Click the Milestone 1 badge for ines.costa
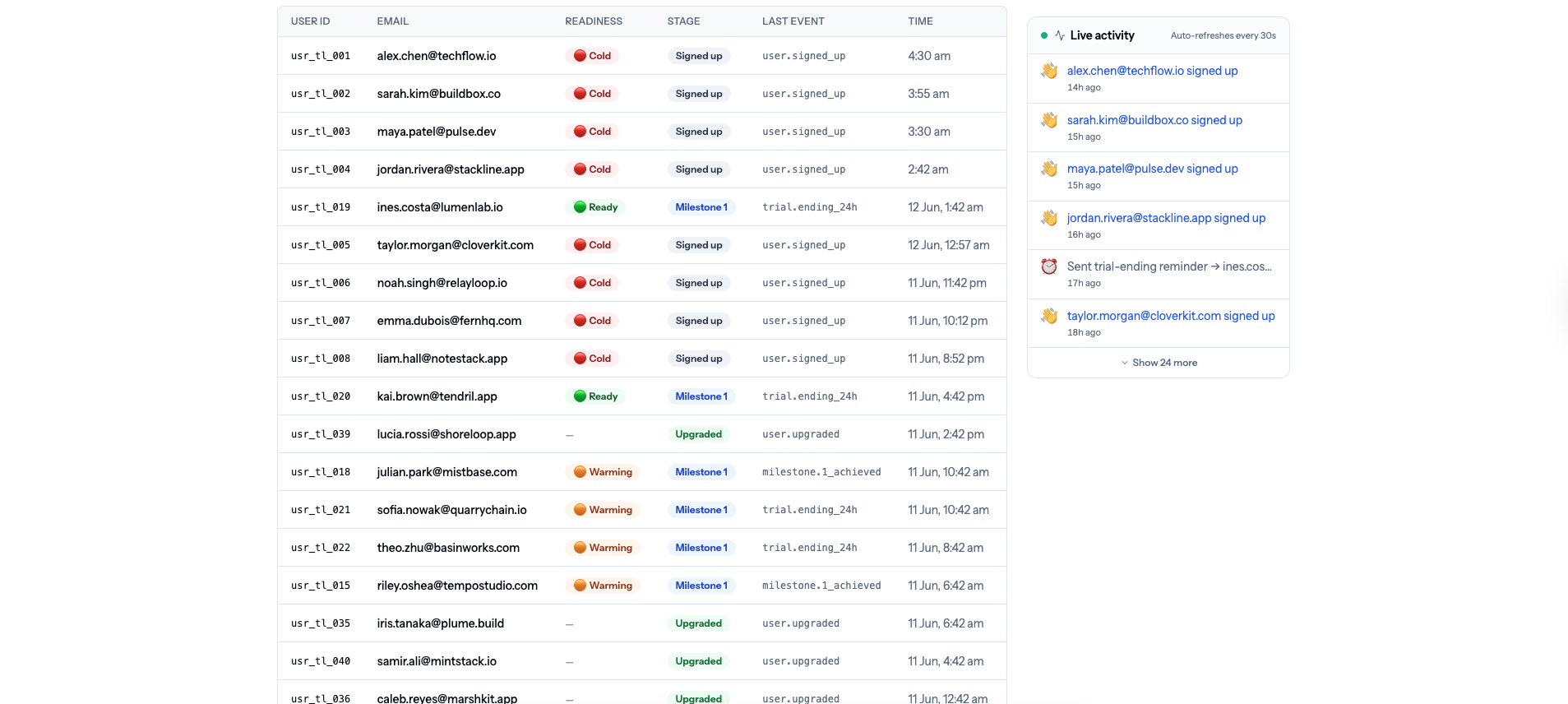The image size is (1568, 704). tap(701, 207)
